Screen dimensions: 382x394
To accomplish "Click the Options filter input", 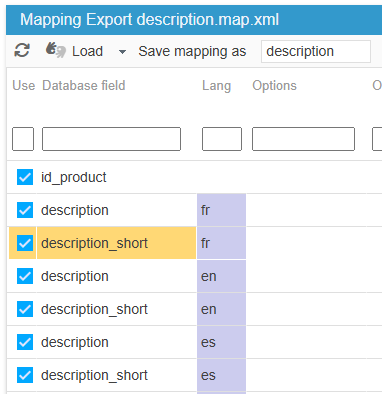I will click(x=303, y=139).
